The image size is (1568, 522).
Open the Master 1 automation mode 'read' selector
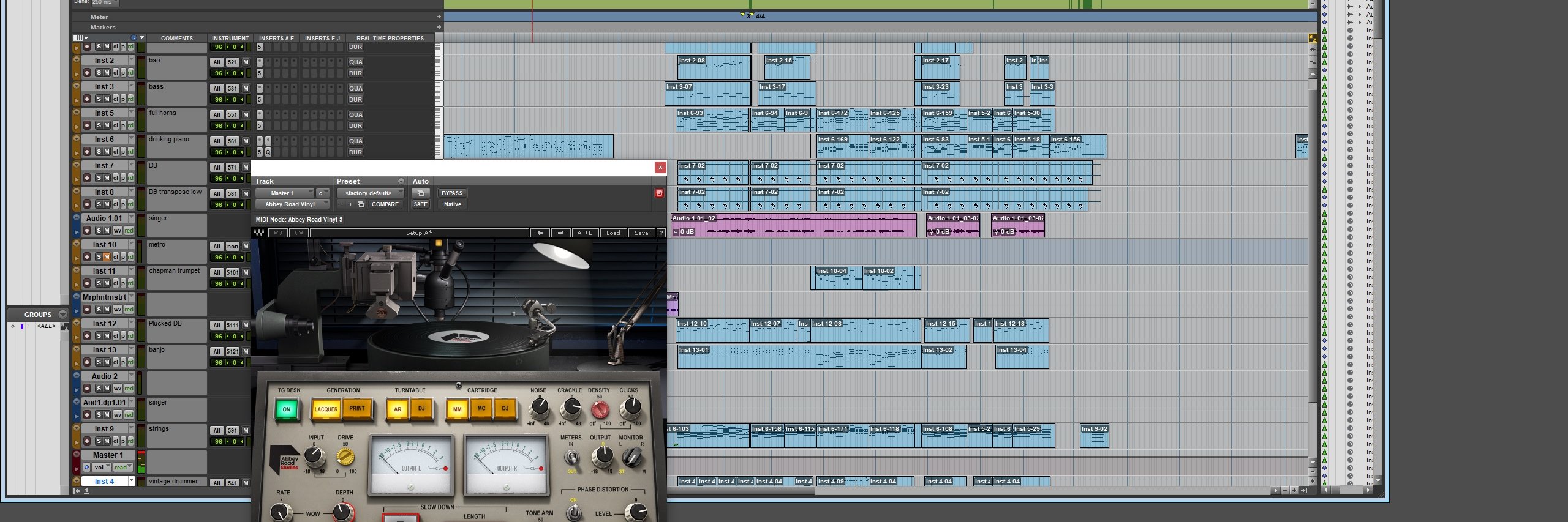click(123, 468)
